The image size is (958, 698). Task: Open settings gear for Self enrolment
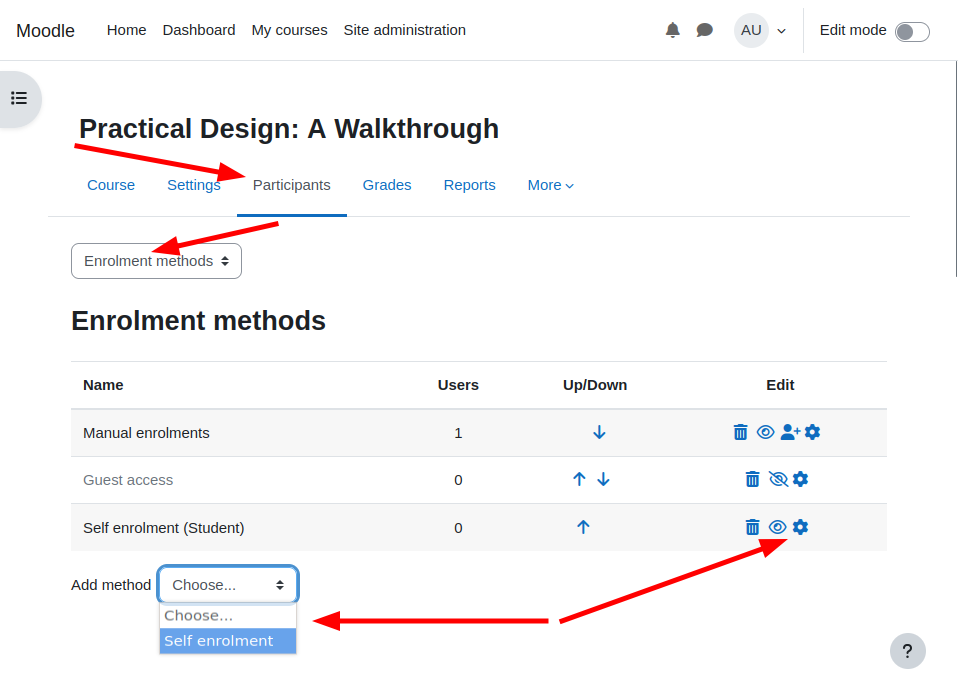[800, 527]
